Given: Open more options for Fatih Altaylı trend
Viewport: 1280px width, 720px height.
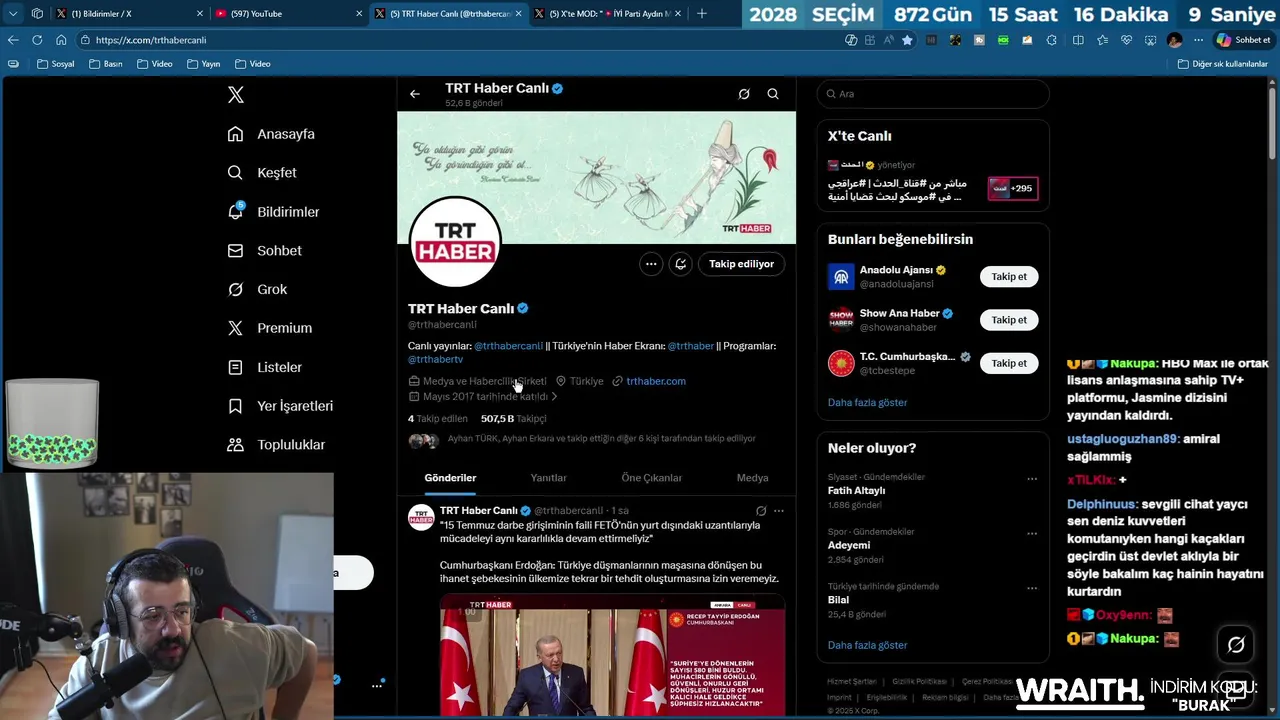Looking at the screenshot, I should point(1032,479).
